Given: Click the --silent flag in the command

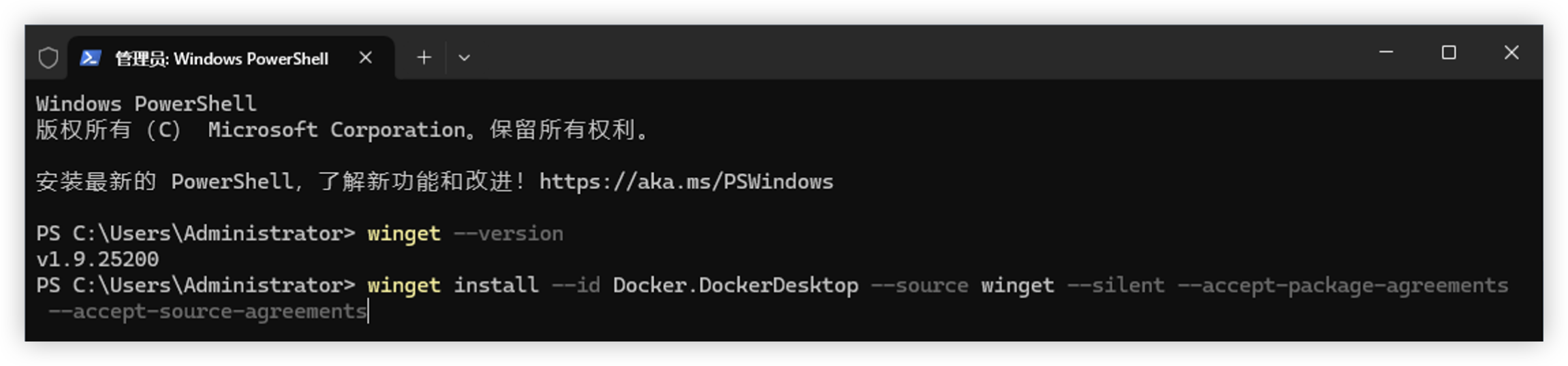Looking at the screenshot, I should tap(1116, 285).
